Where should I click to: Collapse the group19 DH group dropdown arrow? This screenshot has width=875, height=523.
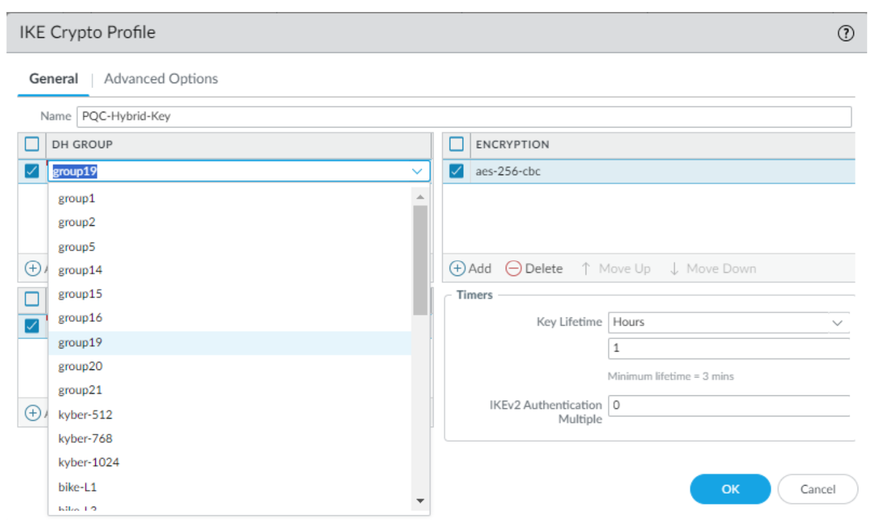pos(417,171)
